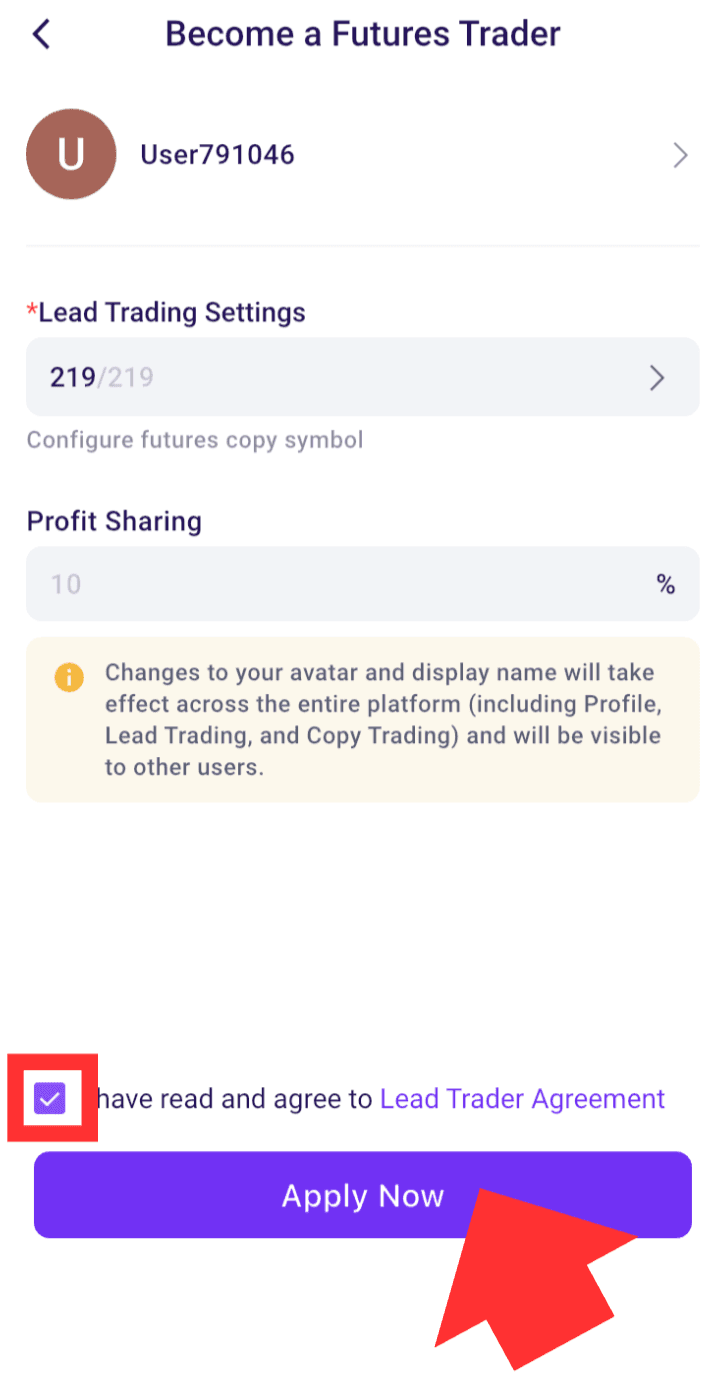Click the Profit Sharing label
This screenshot has width=712, height=1398.
(x=114, y=521)
